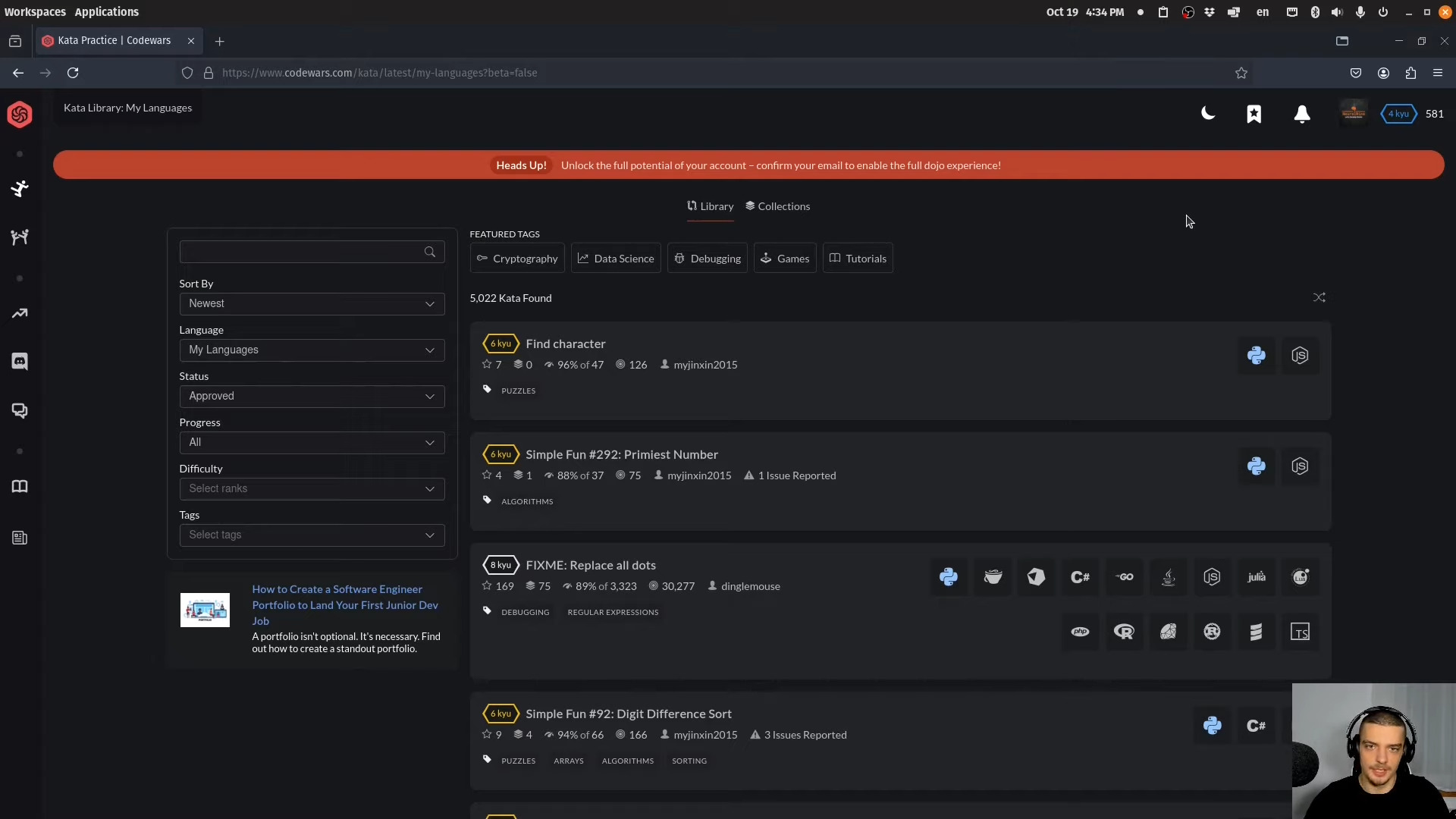This screenshot has width=1456, height=819.
Task: Select C# icon on FIXME: Replace all dots
Action: 1081,577
